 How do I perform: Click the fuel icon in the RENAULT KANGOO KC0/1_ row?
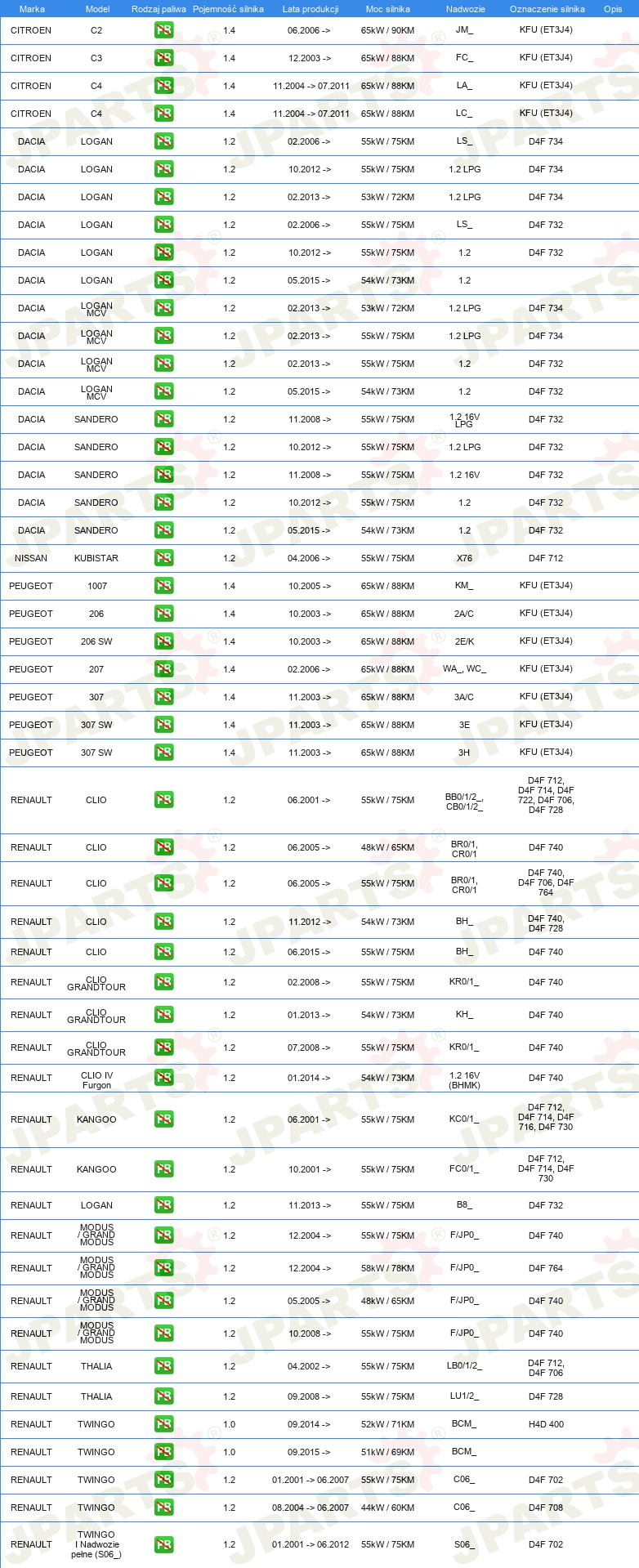pyautogui.click(x=164, y=1119)
